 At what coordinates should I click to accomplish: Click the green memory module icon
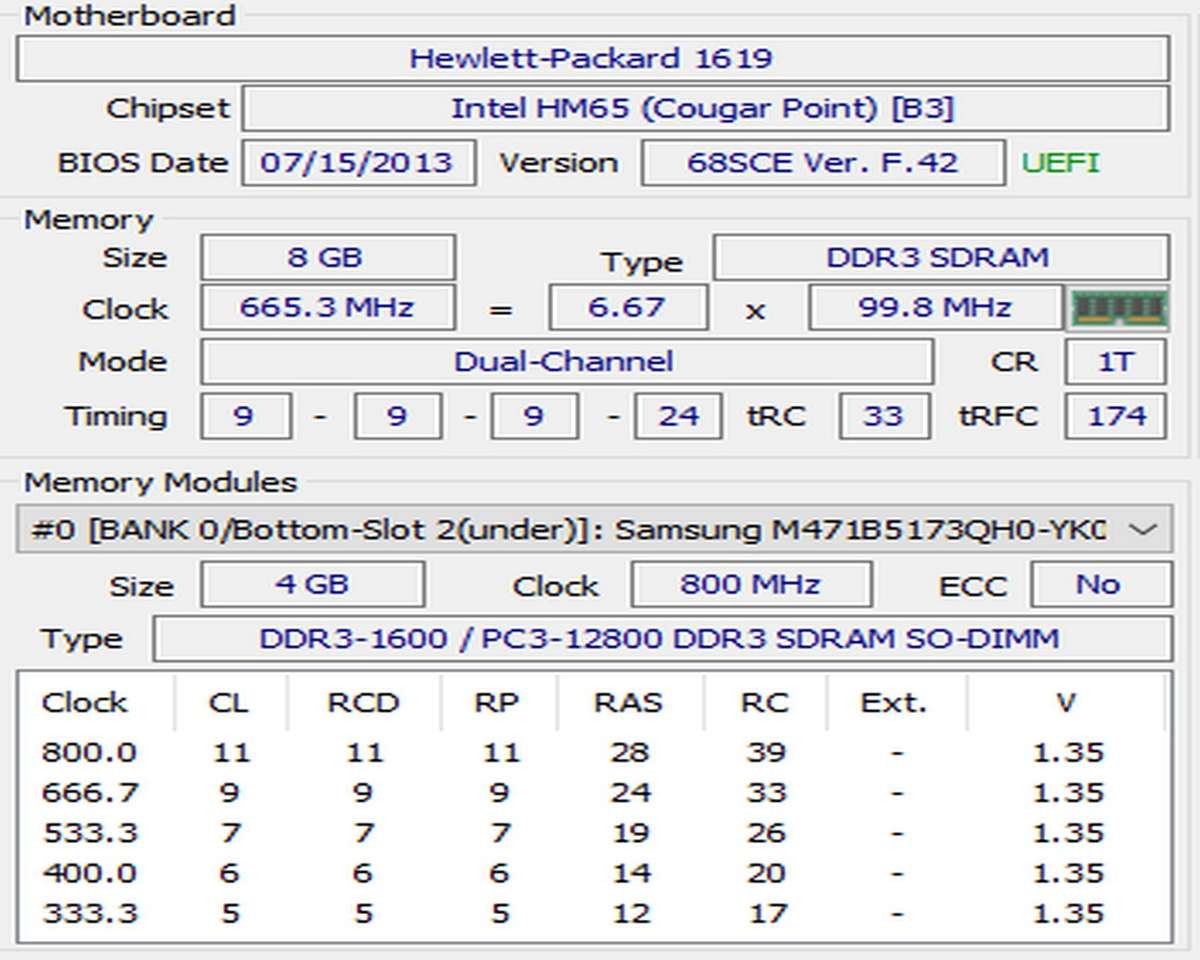click(1119, 308)
